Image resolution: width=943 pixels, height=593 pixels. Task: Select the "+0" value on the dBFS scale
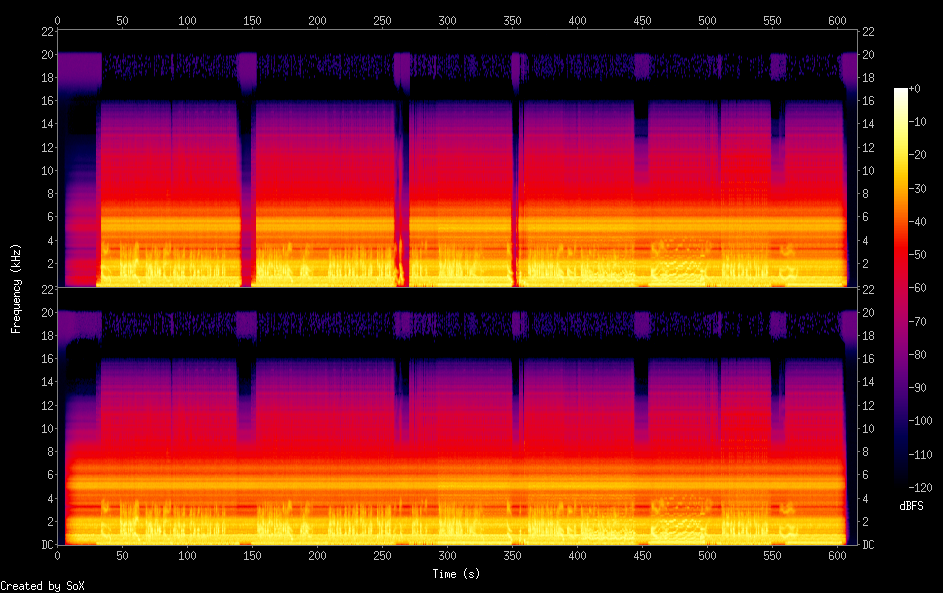914,88
